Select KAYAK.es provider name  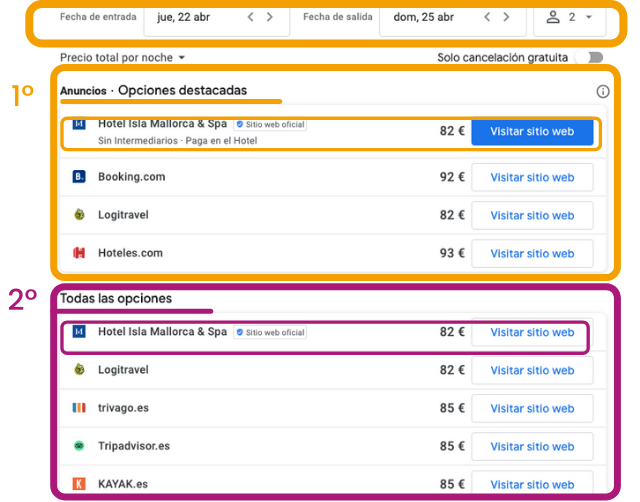pyautogui.click(x=123, y=484)
